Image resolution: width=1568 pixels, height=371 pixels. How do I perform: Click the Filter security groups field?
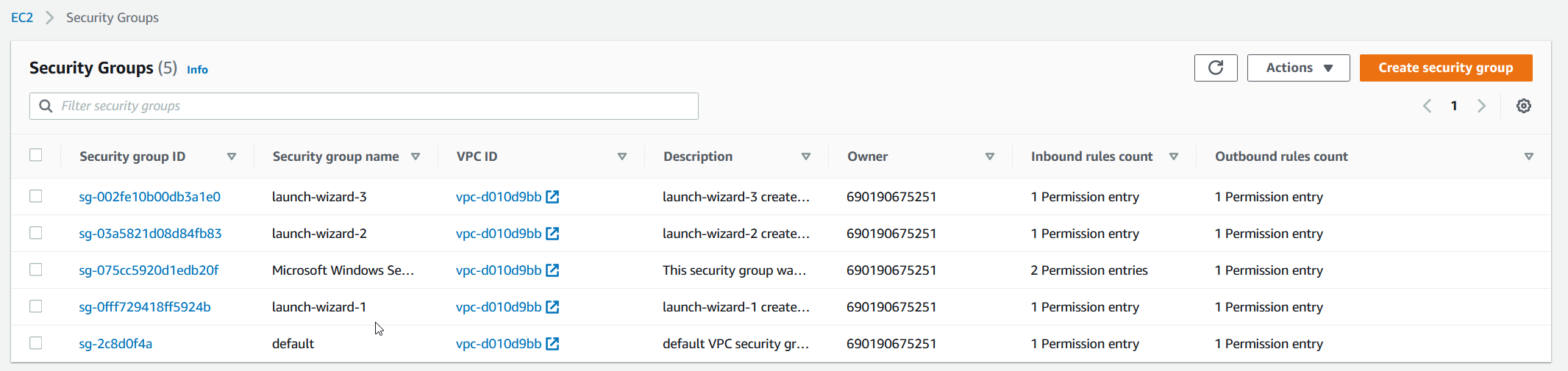[x=375, y=106]
